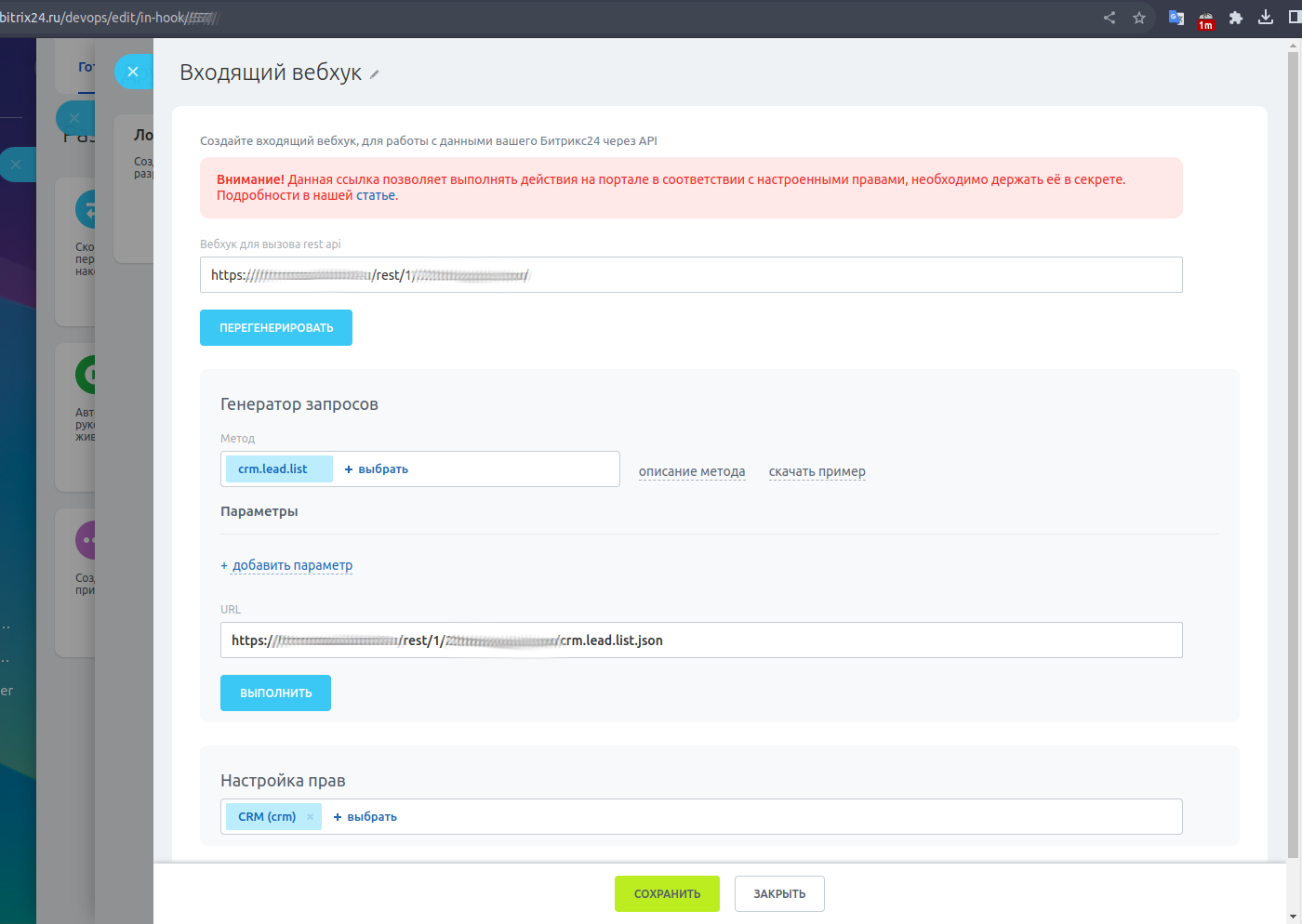1302x924 pixels.
Task: Open the 'статье' link in warning
Action: click(376, 195)
